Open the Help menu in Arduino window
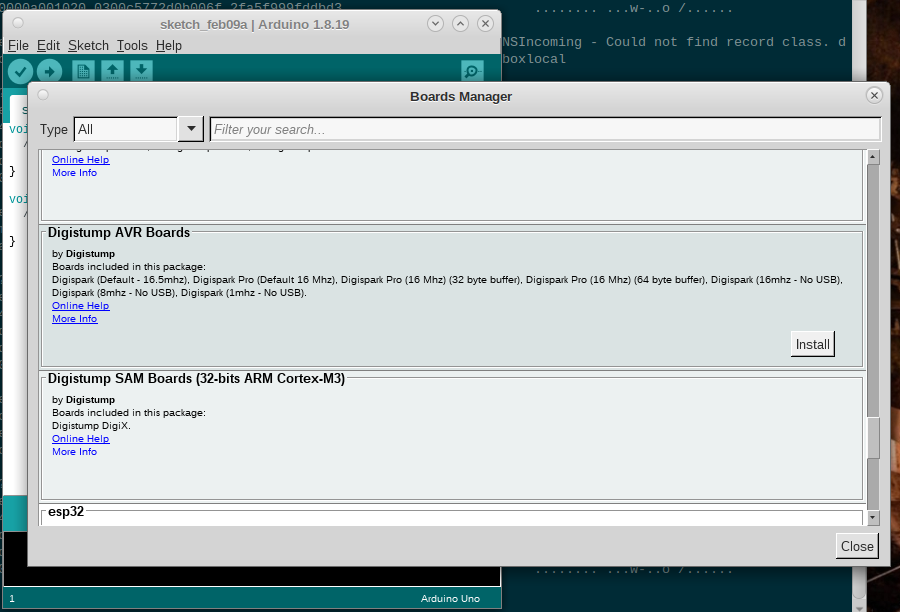 coord(169,45)
